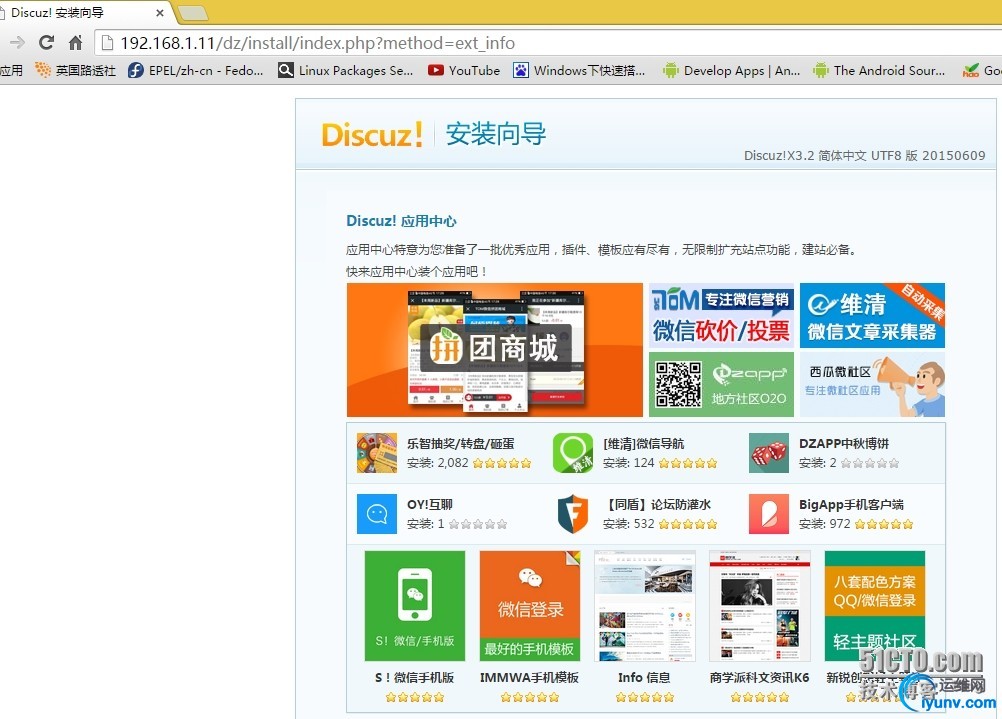Reload the page with the refresh icon

46,43
